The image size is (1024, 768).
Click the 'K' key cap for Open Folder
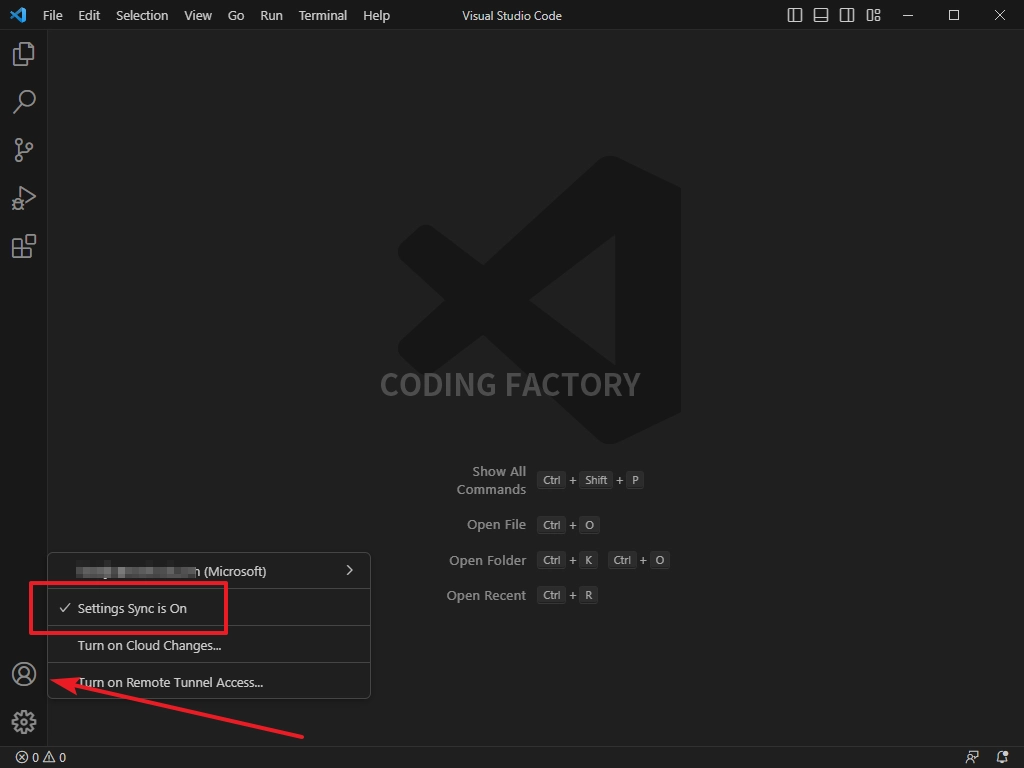[588, 560]
